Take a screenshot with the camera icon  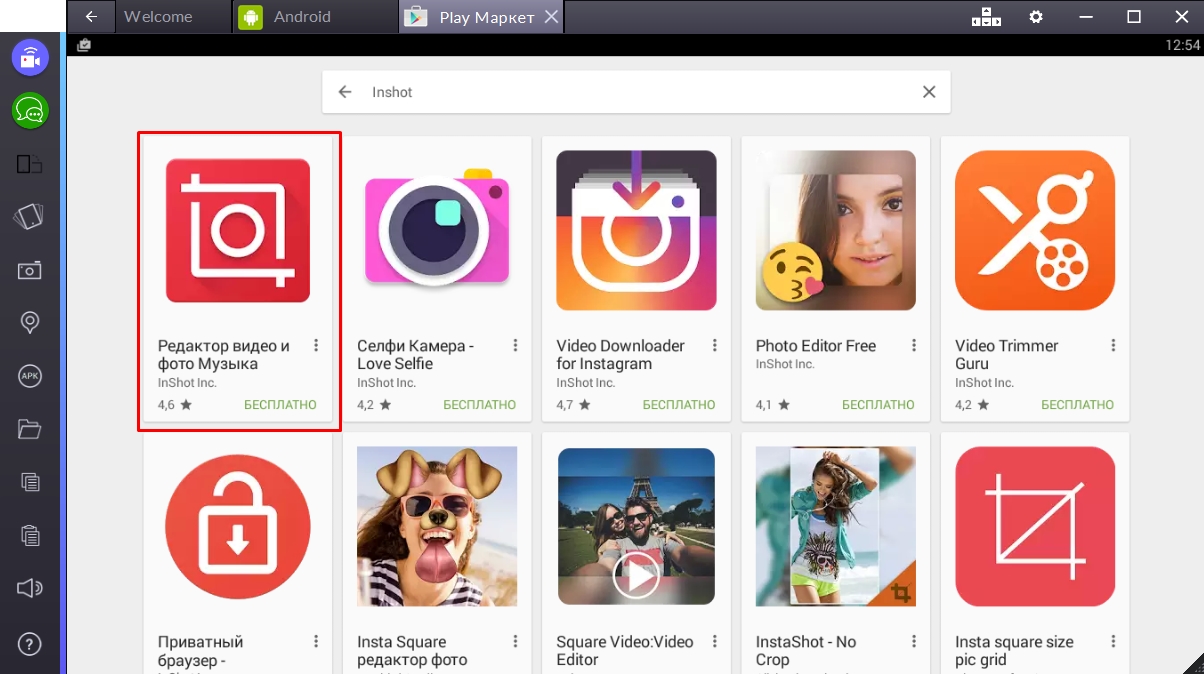[x=30, y=270]
